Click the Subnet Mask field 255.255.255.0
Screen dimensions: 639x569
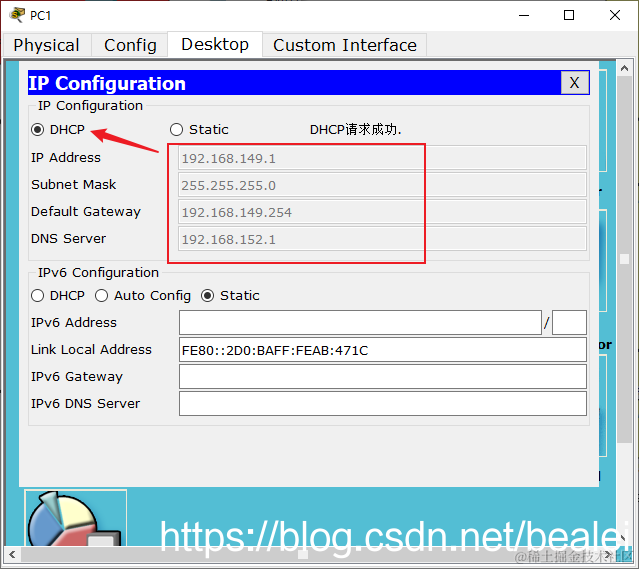[382, 185]
